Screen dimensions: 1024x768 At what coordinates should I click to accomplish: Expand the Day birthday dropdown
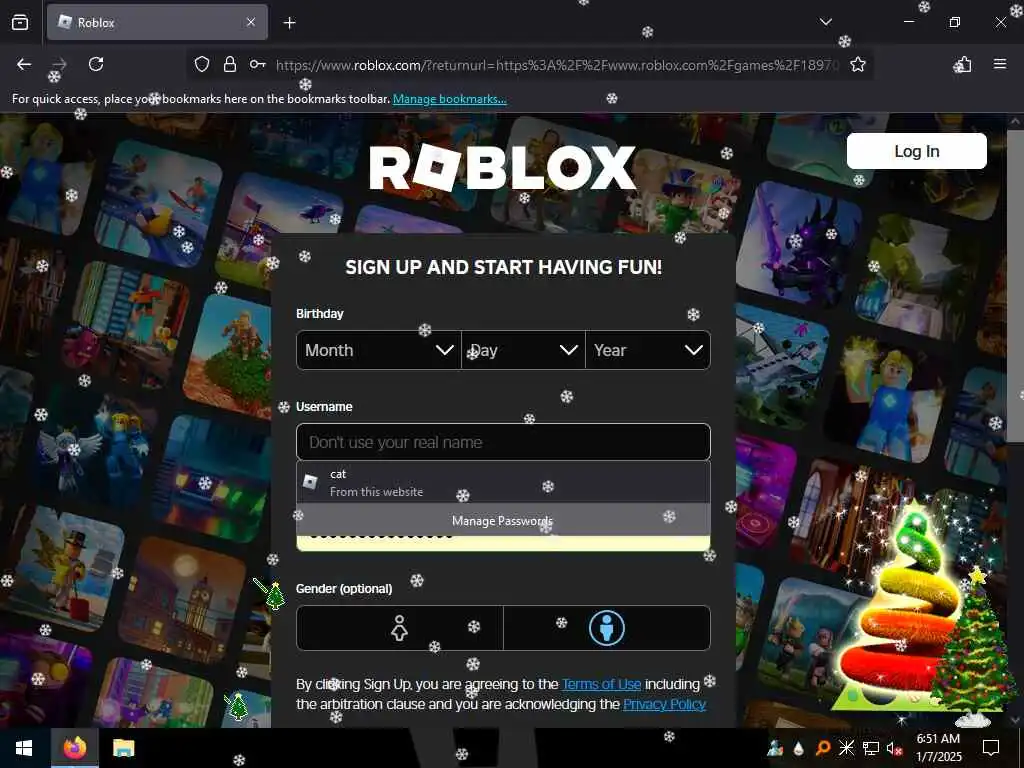pyautogui.click(x=523, y=350)
